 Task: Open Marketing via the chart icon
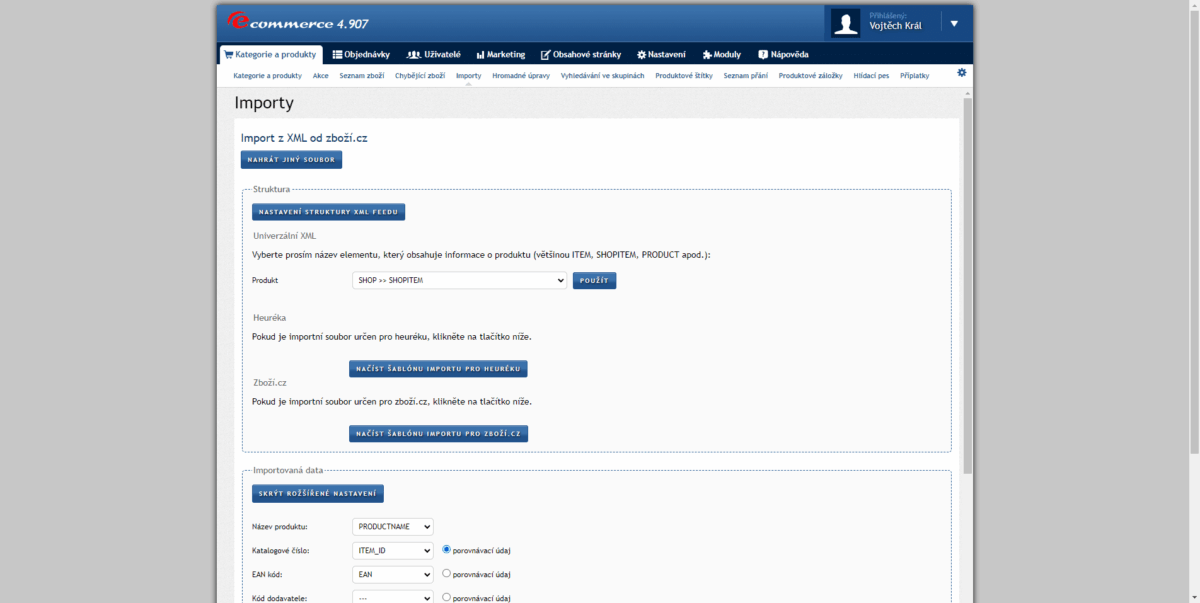coord(479,55)
